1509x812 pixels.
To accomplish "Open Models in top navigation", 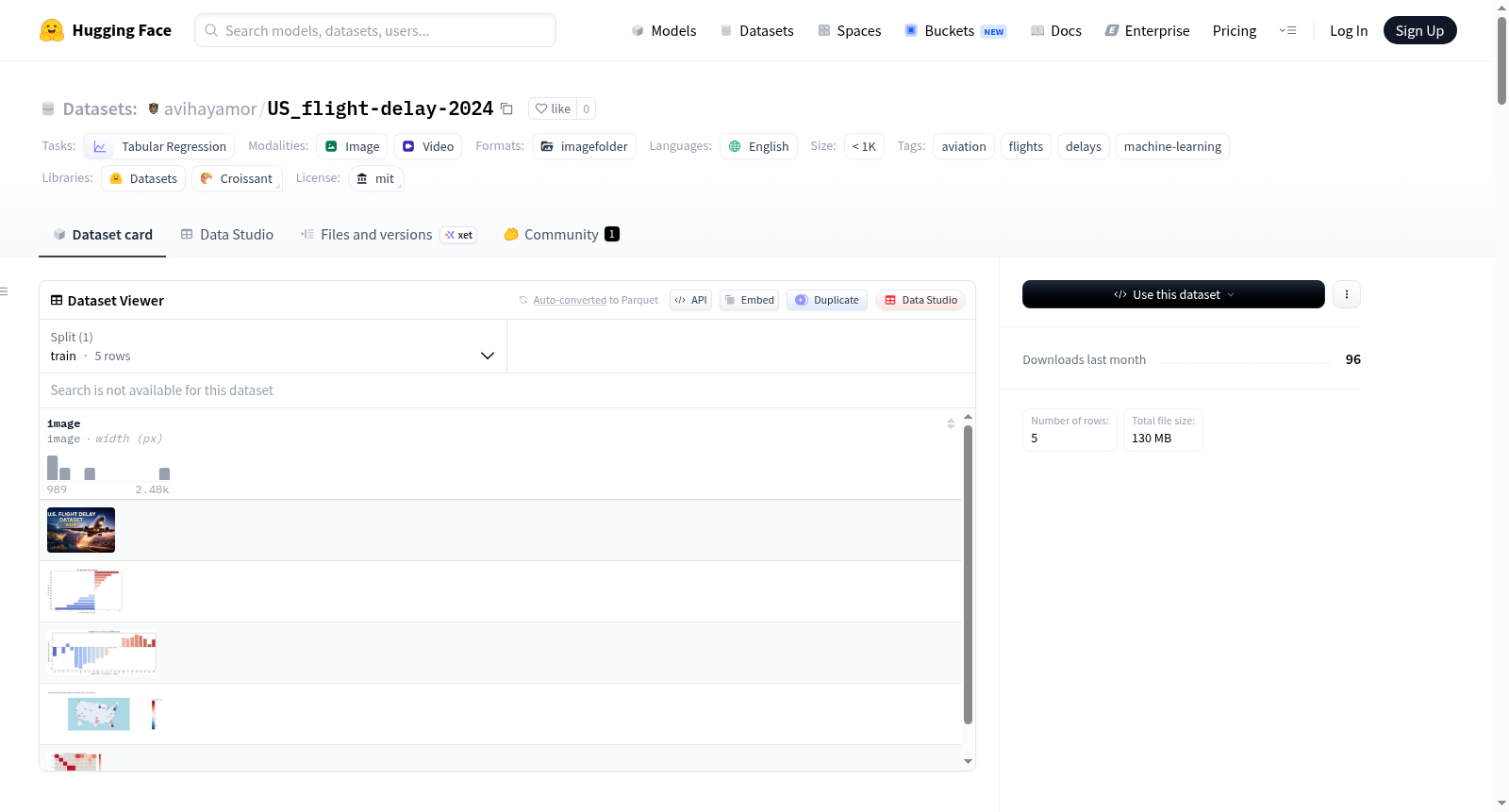I will (664, 30).
